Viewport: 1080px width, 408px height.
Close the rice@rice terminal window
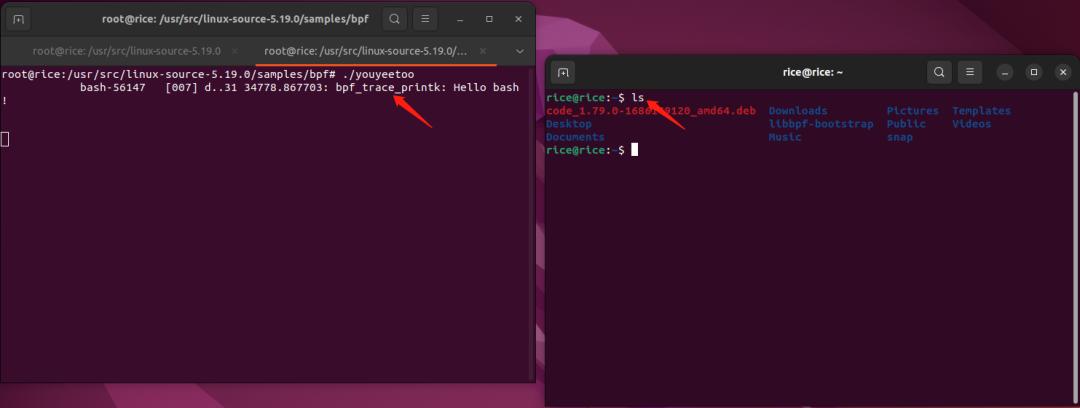(x=1063, y=72)
